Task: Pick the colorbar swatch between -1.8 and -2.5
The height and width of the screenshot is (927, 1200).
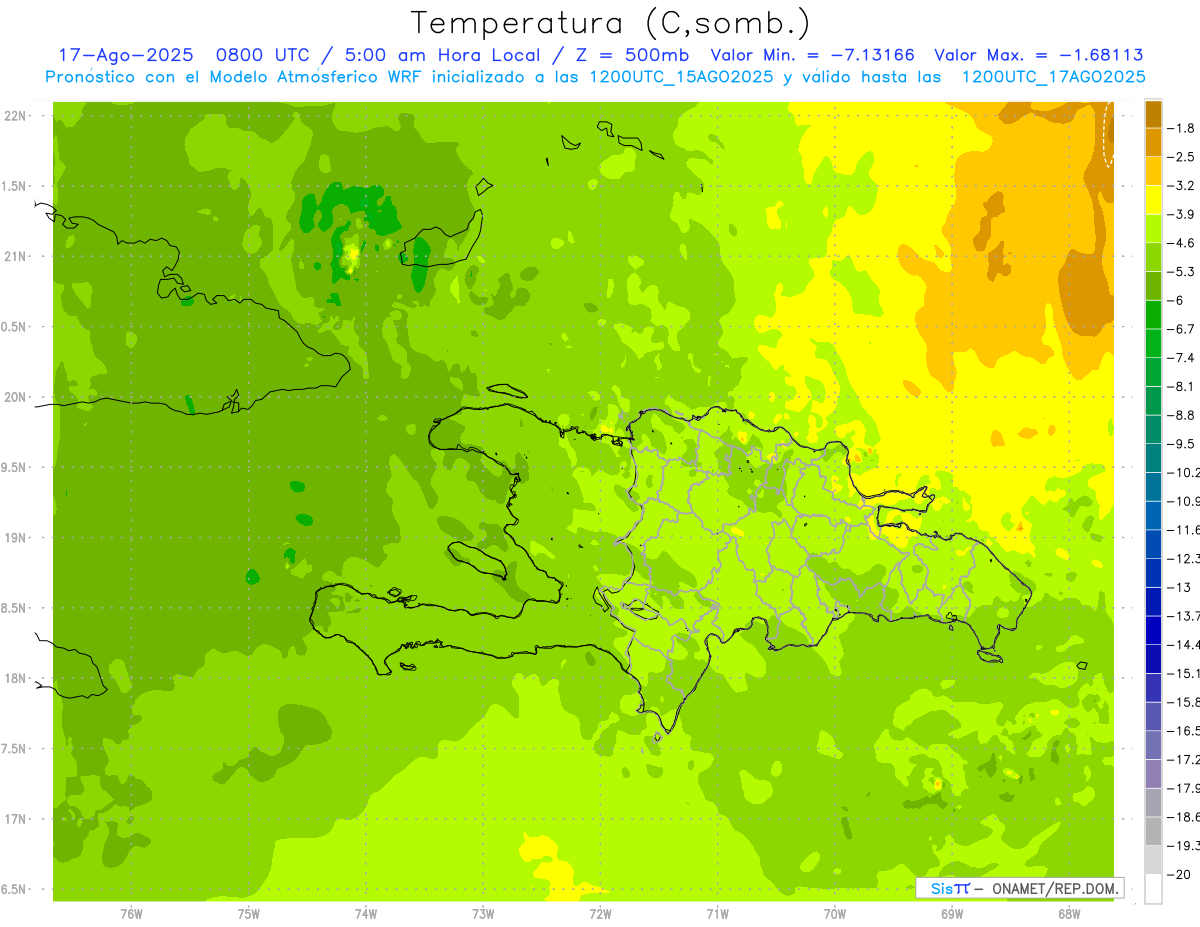Action: (x=1153, y=142)
